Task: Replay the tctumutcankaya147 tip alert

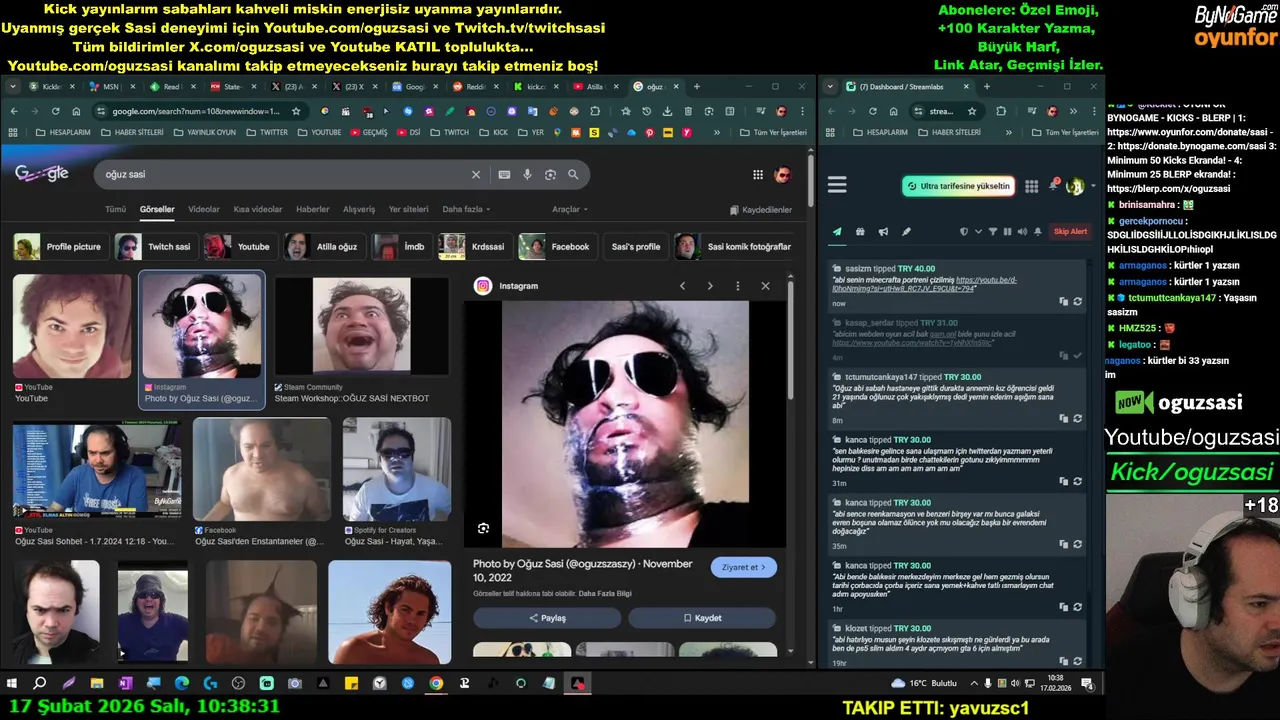Action: (x=1077, y=418)
